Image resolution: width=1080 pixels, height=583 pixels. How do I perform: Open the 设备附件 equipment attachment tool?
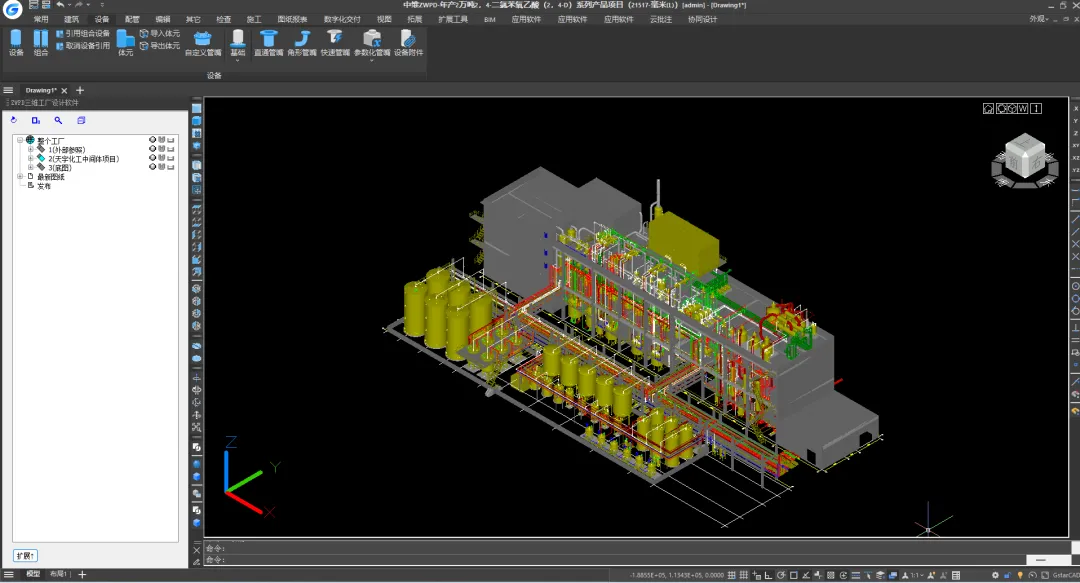click(408, 42)
